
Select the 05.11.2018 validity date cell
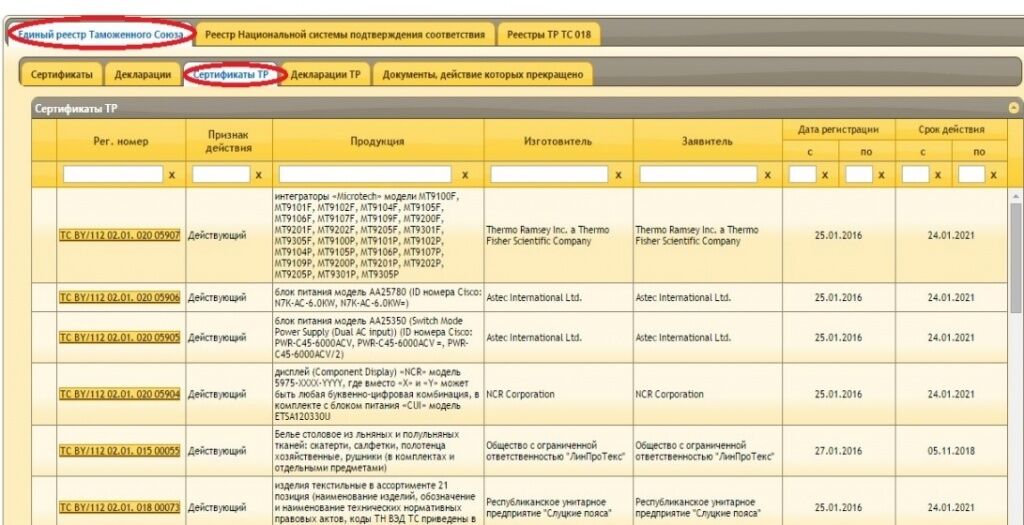tap(951, 451)
